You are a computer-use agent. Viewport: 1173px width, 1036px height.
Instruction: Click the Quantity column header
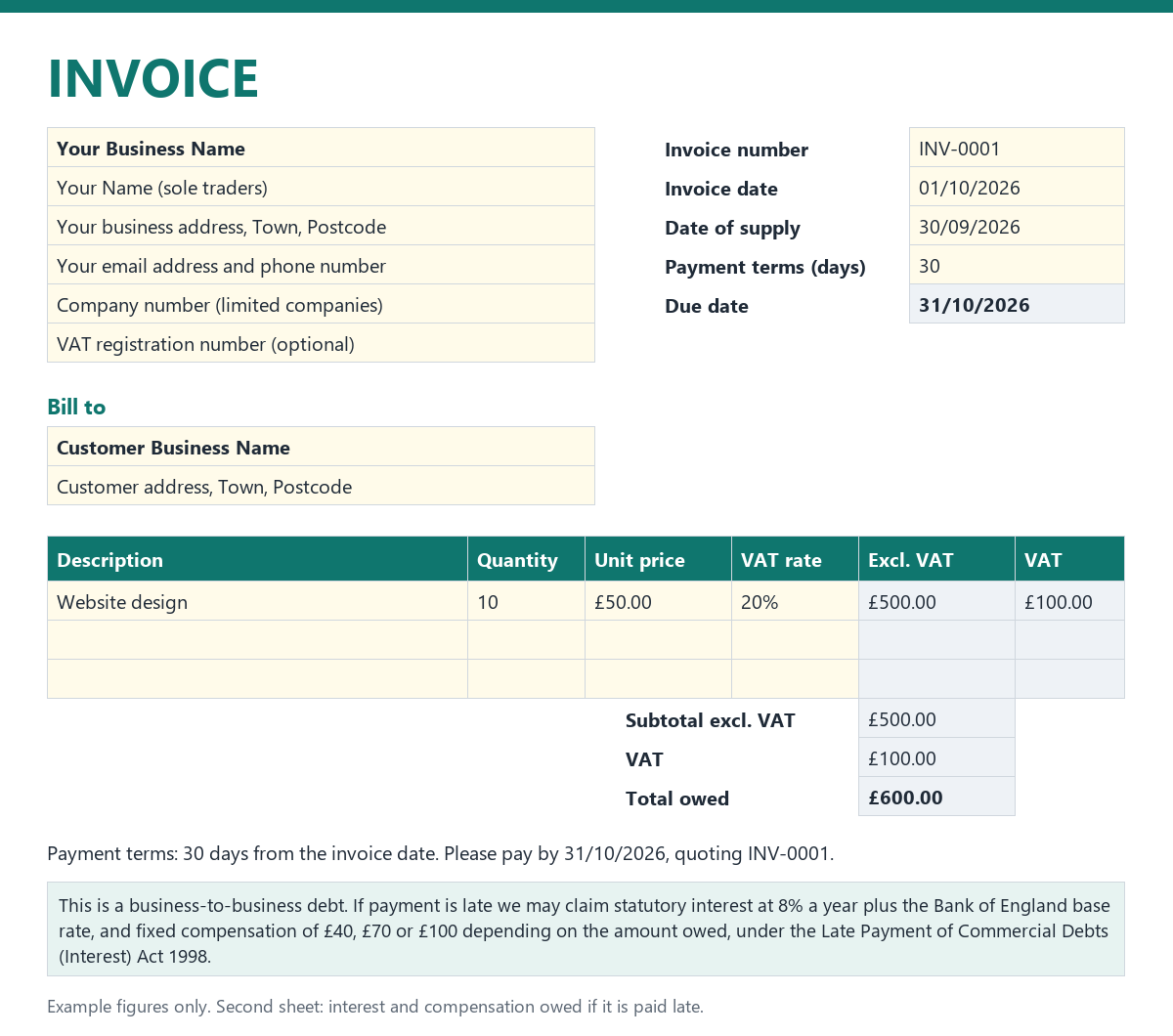pos(526,559)
